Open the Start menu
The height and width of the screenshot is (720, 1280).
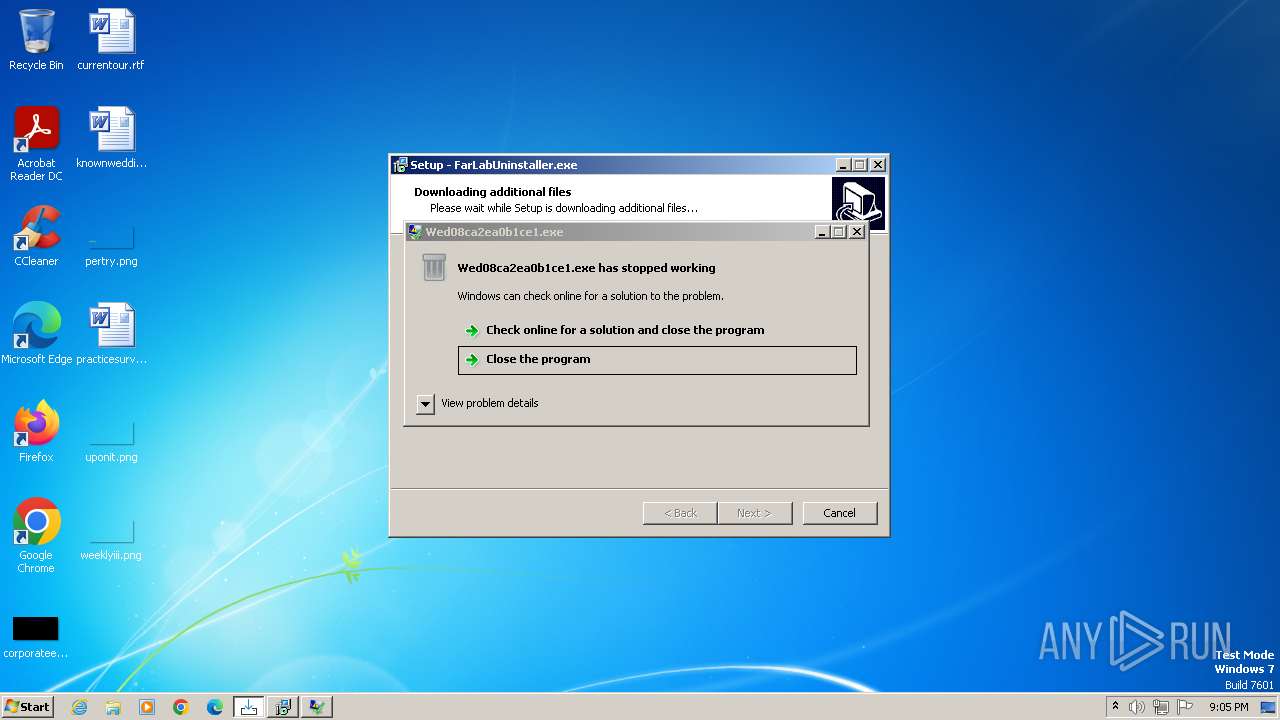click(x=28, y=707)
